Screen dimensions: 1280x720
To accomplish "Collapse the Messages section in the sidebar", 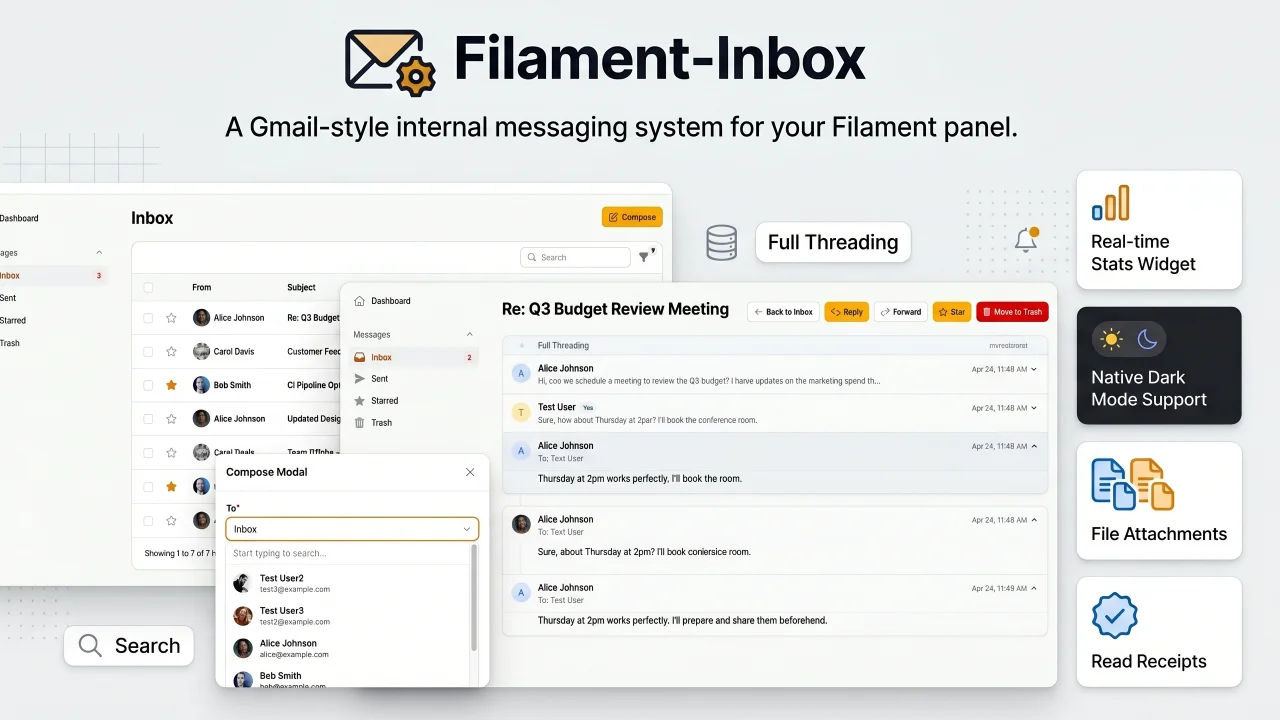I will (470, 334).
